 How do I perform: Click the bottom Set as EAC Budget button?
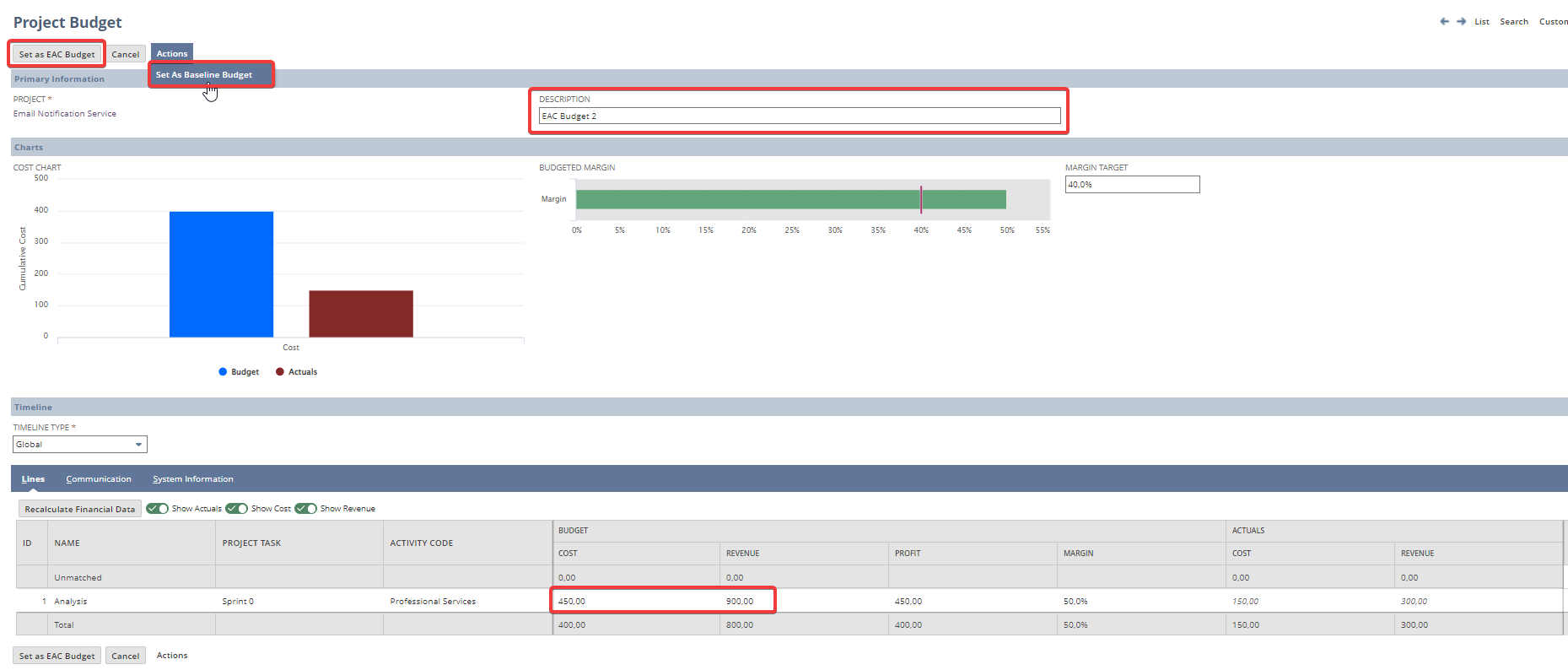[x=57, y=656]
